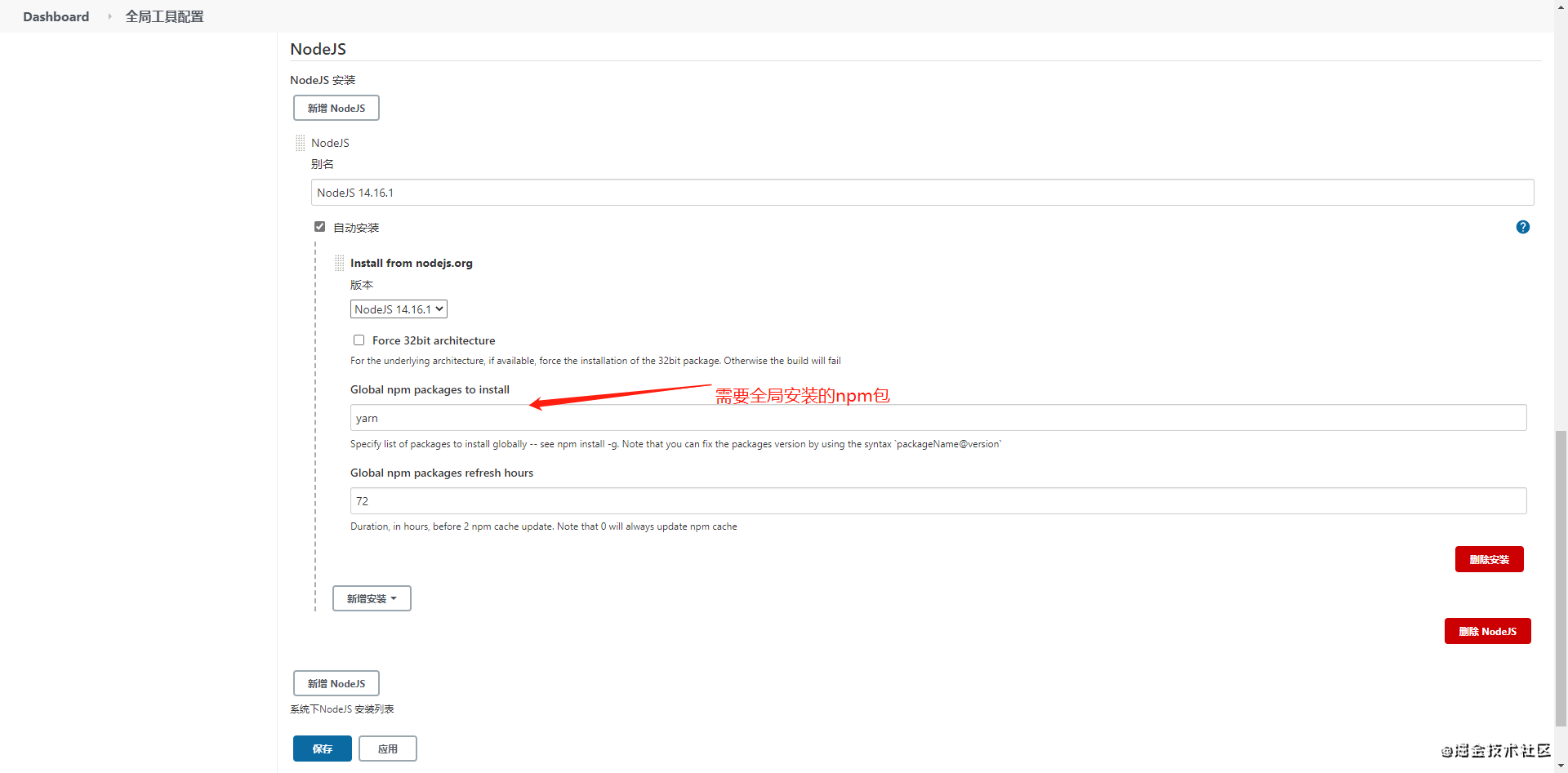Grab the 'Install from nodejs.org' drag handle
The image size is (1568, 773).
[x=339, y=263]
